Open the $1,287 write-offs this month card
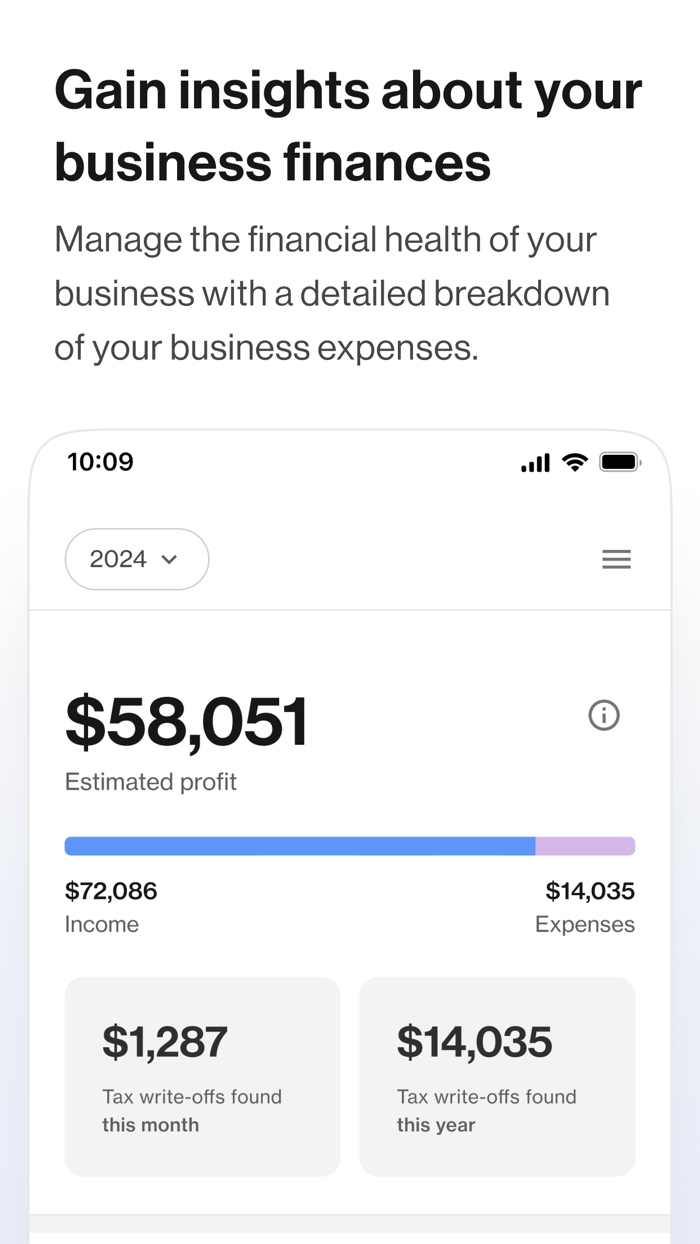This screenshot has width=700, height=1244. point(202,1076)
